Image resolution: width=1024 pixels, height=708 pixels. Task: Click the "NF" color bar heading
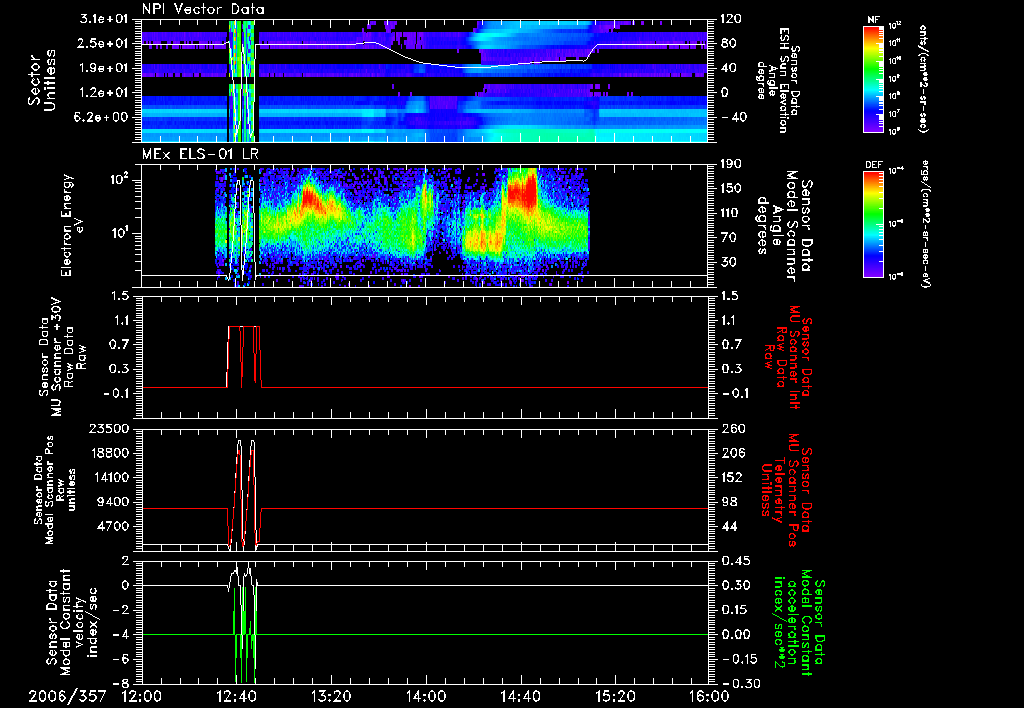873,20
